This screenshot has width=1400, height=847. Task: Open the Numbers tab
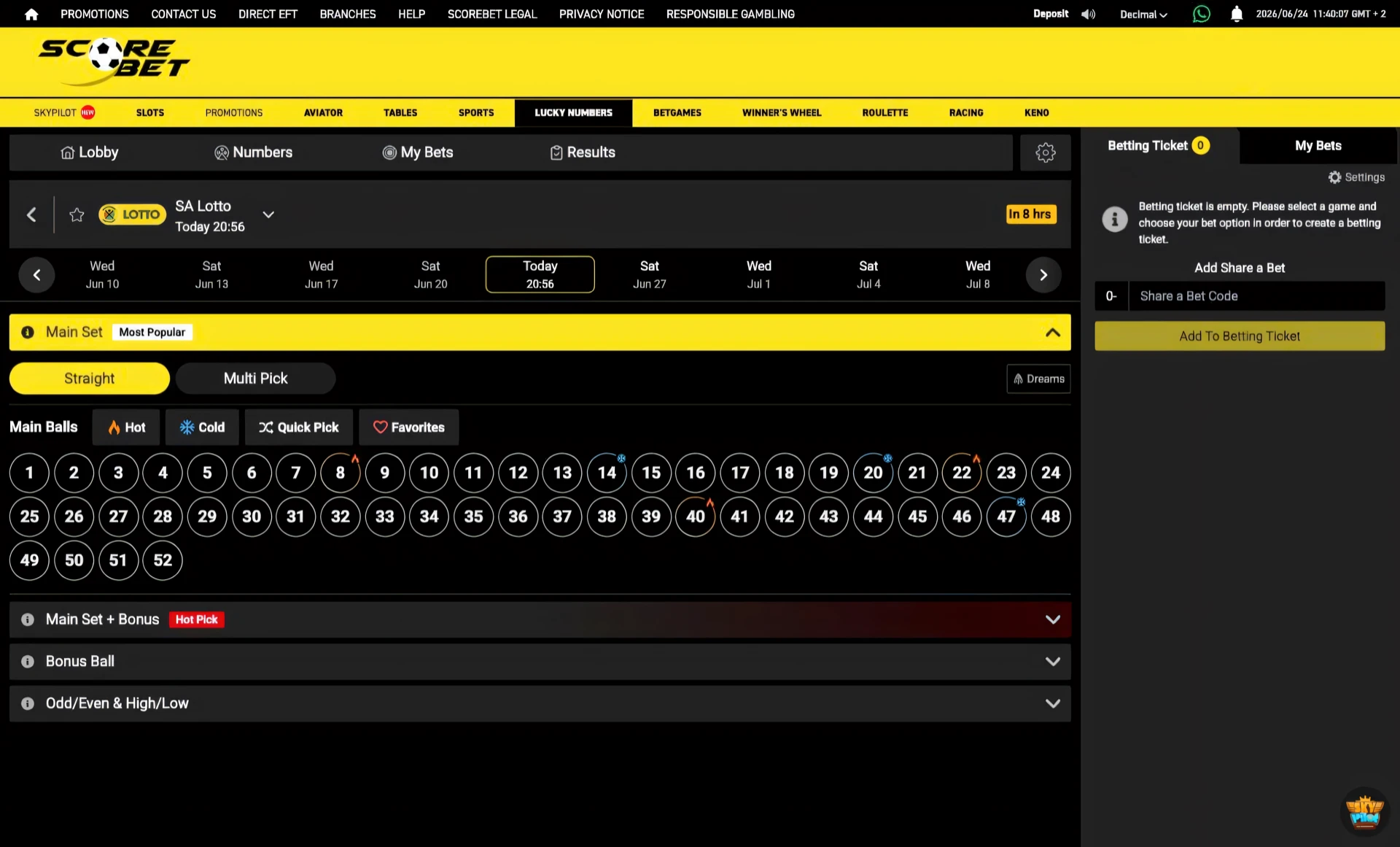(x=253, y=152)
